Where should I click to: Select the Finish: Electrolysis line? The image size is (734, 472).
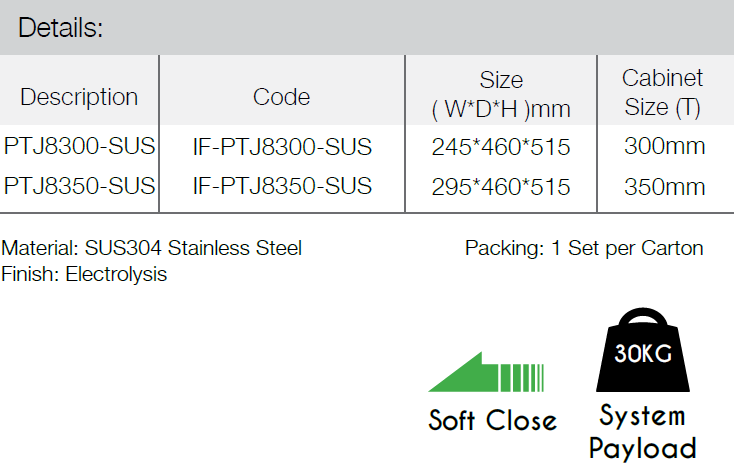84,274
